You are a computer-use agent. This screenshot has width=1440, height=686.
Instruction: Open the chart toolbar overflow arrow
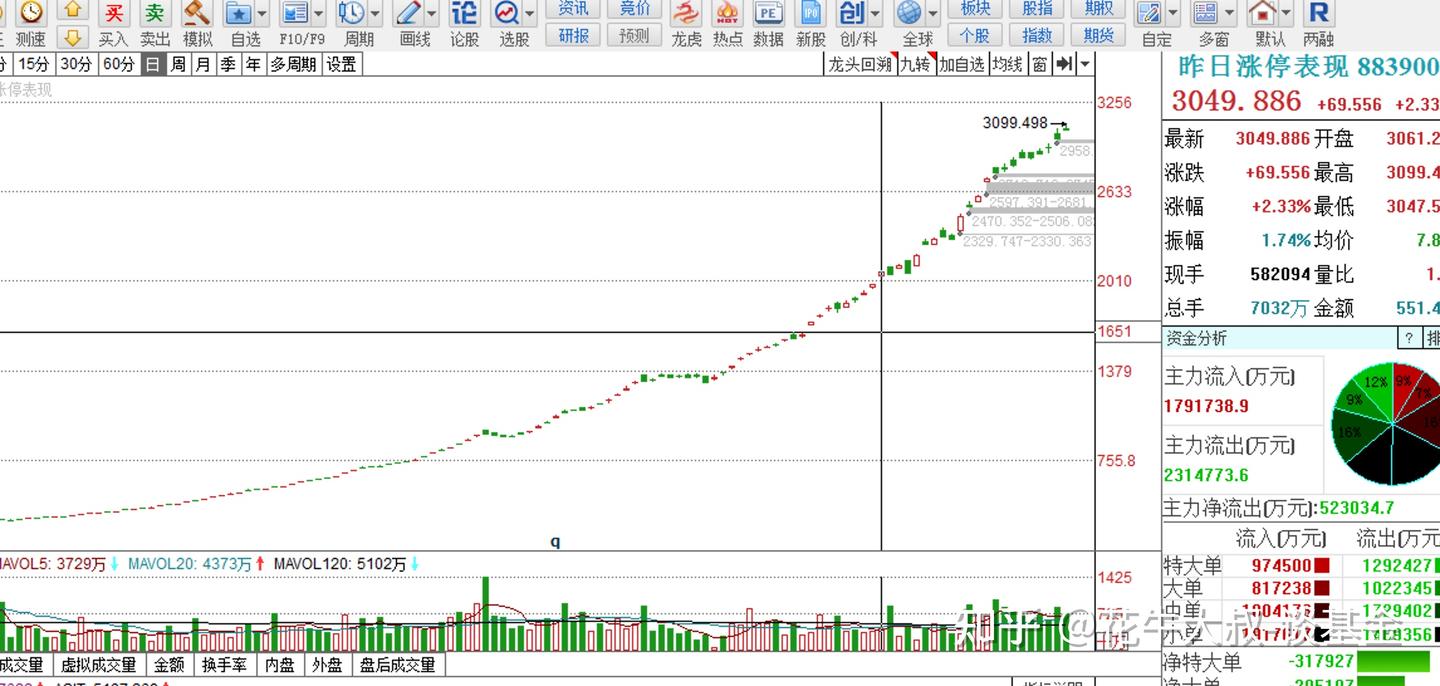pyautogui.click(x=1085, y=64)
